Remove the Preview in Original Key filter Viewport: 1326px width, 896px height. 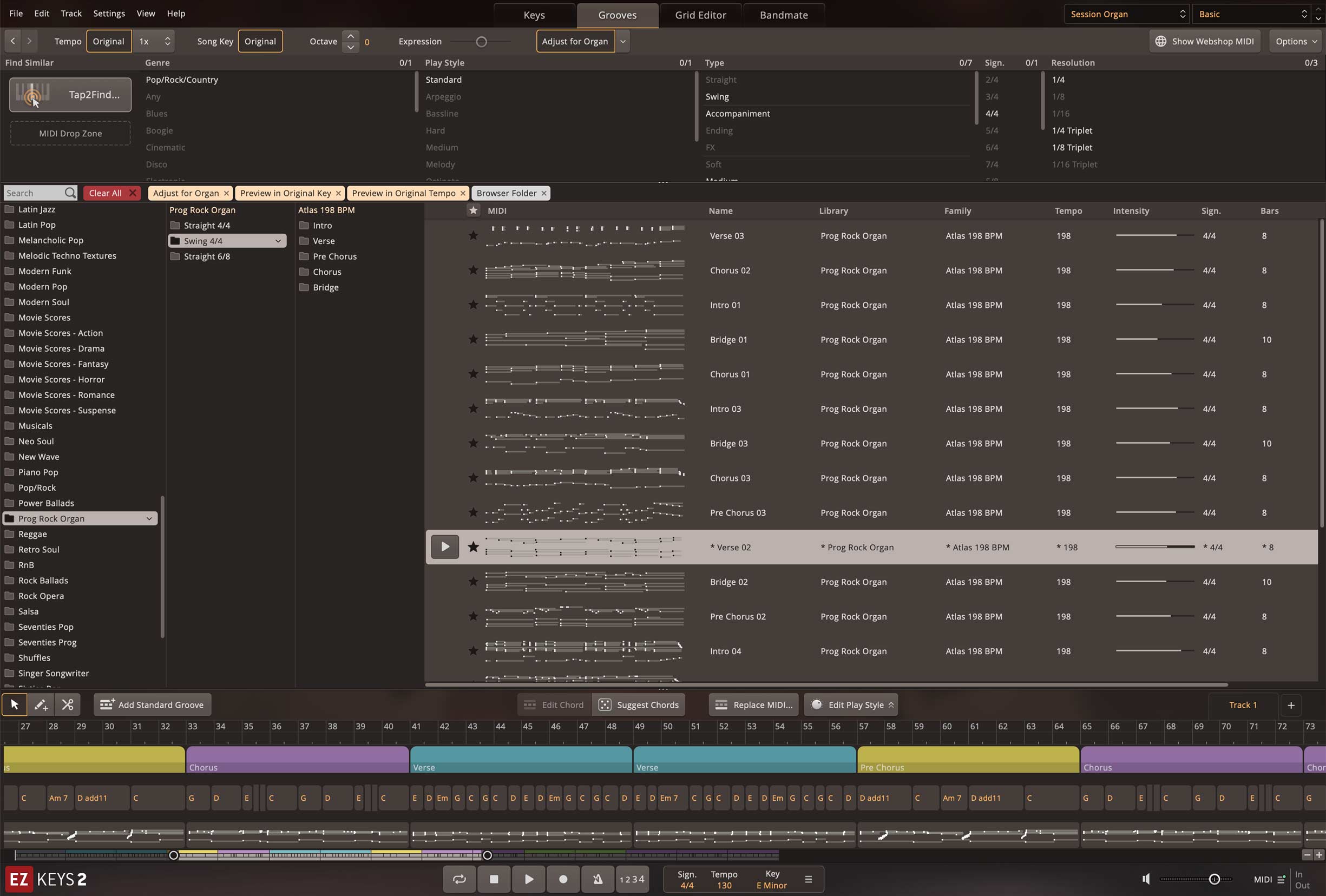pos(338,193)
